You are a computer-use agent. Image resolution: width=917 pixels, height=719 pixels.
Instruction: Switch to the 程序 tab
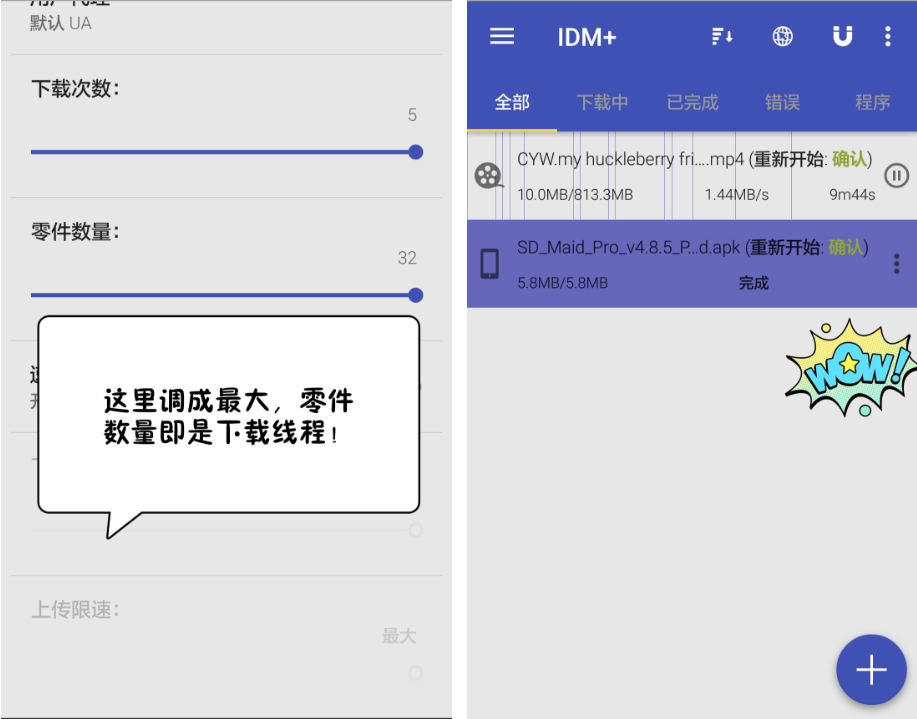click(x=873, y=102)
